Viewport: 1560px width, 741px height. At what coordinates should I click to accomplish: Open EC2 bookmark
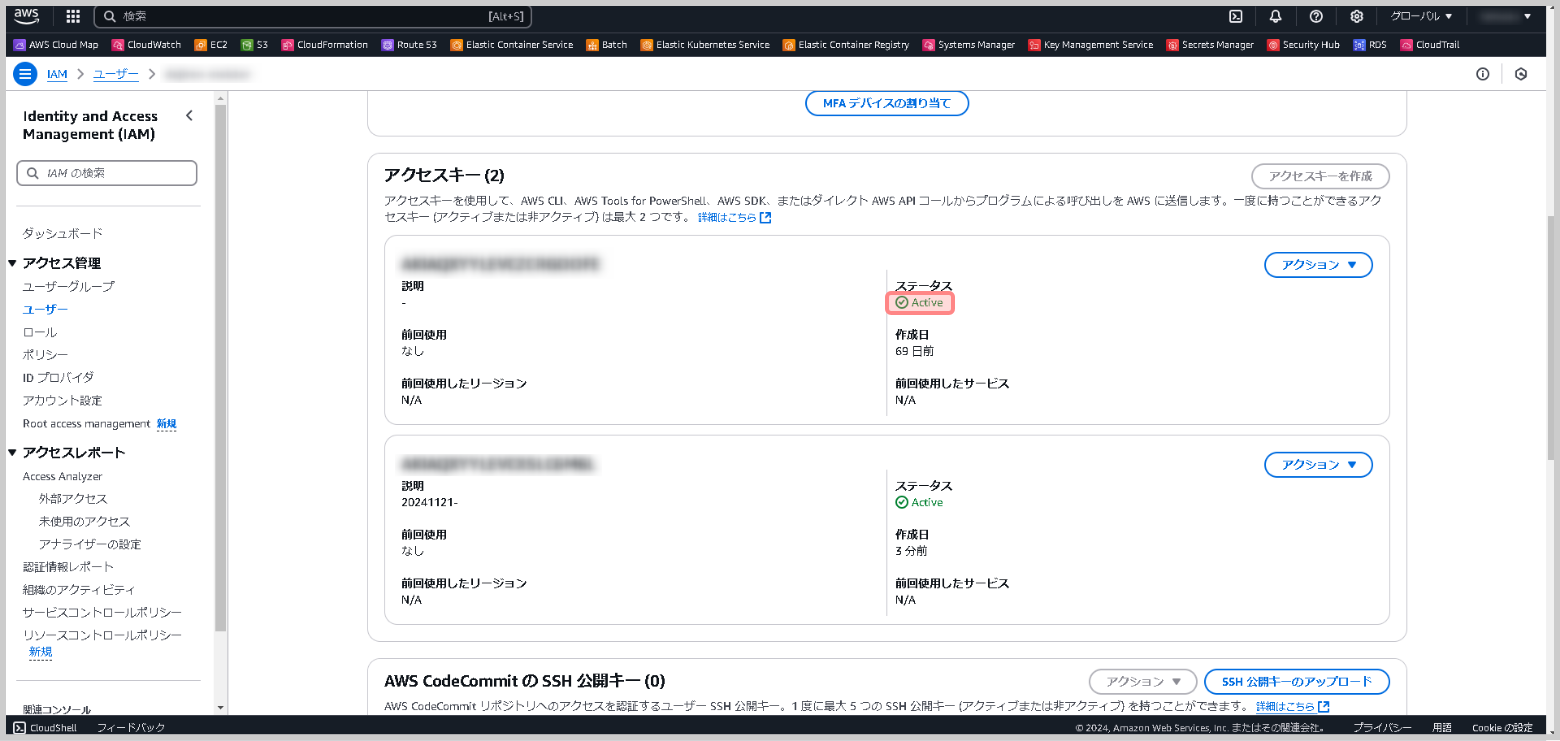coord(211,45)
